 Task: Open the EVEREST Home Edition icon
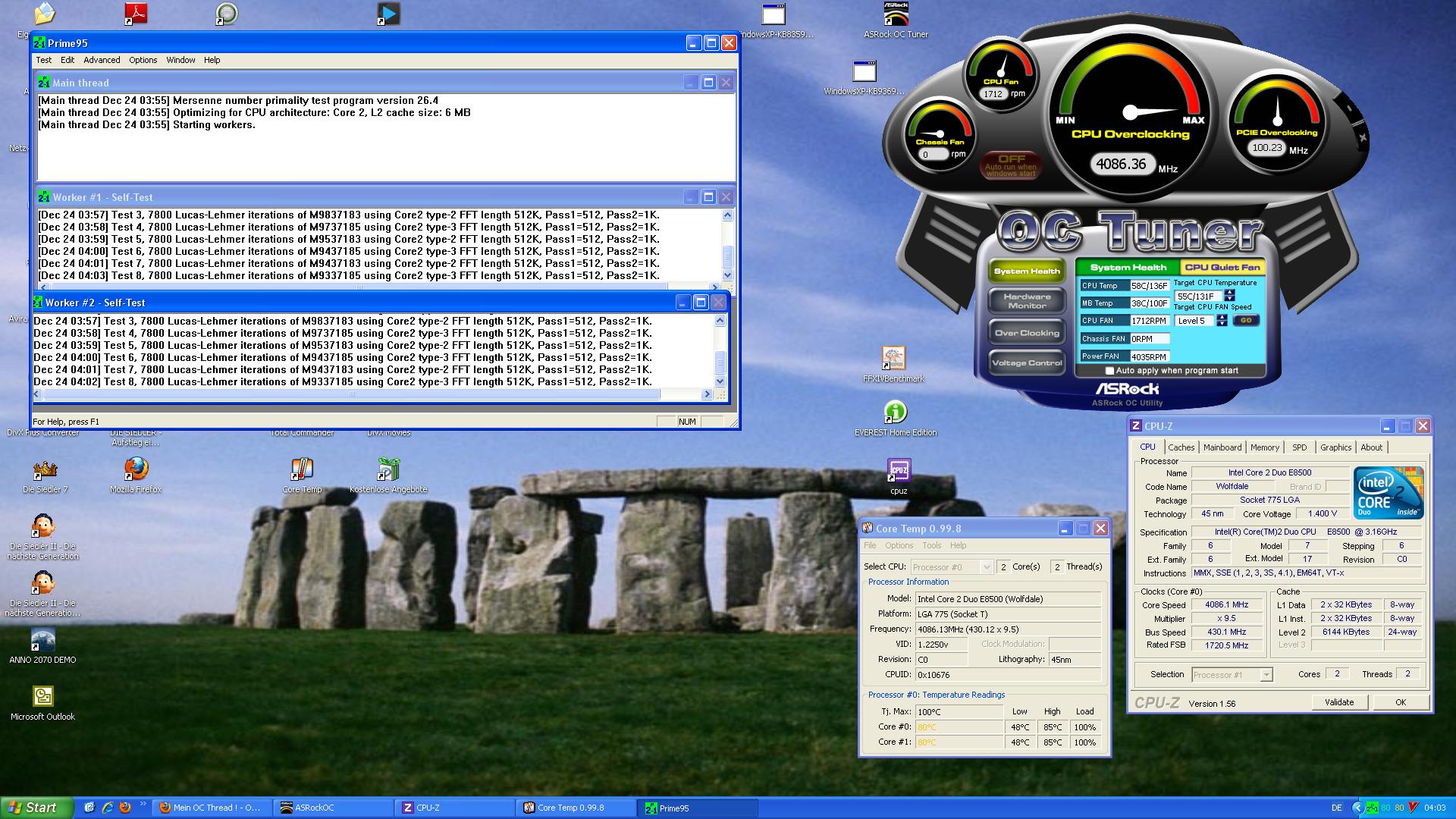[896, 413]
